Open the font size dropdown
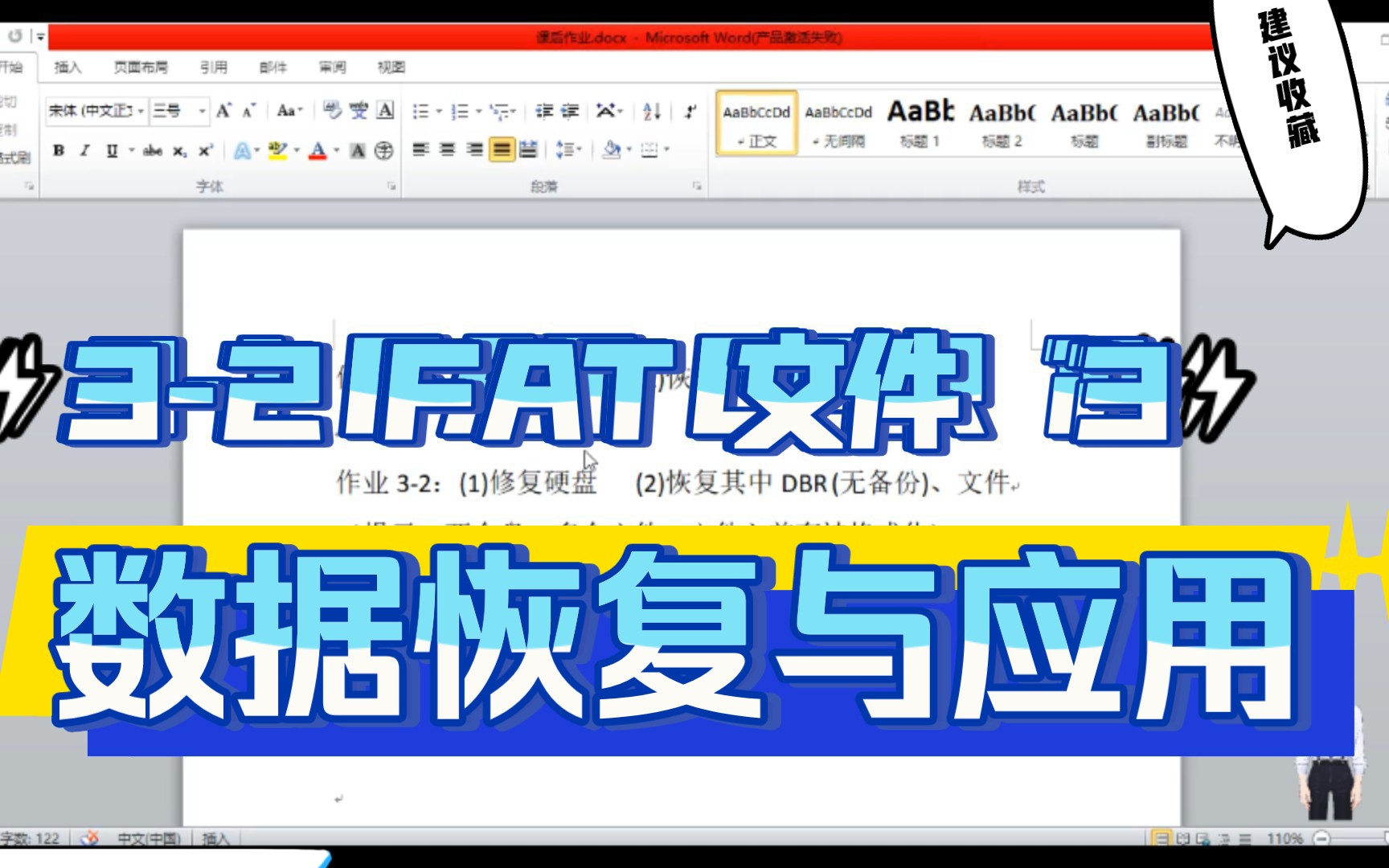Viewport: 1389px width, 868px height. [x=203, y=111]
